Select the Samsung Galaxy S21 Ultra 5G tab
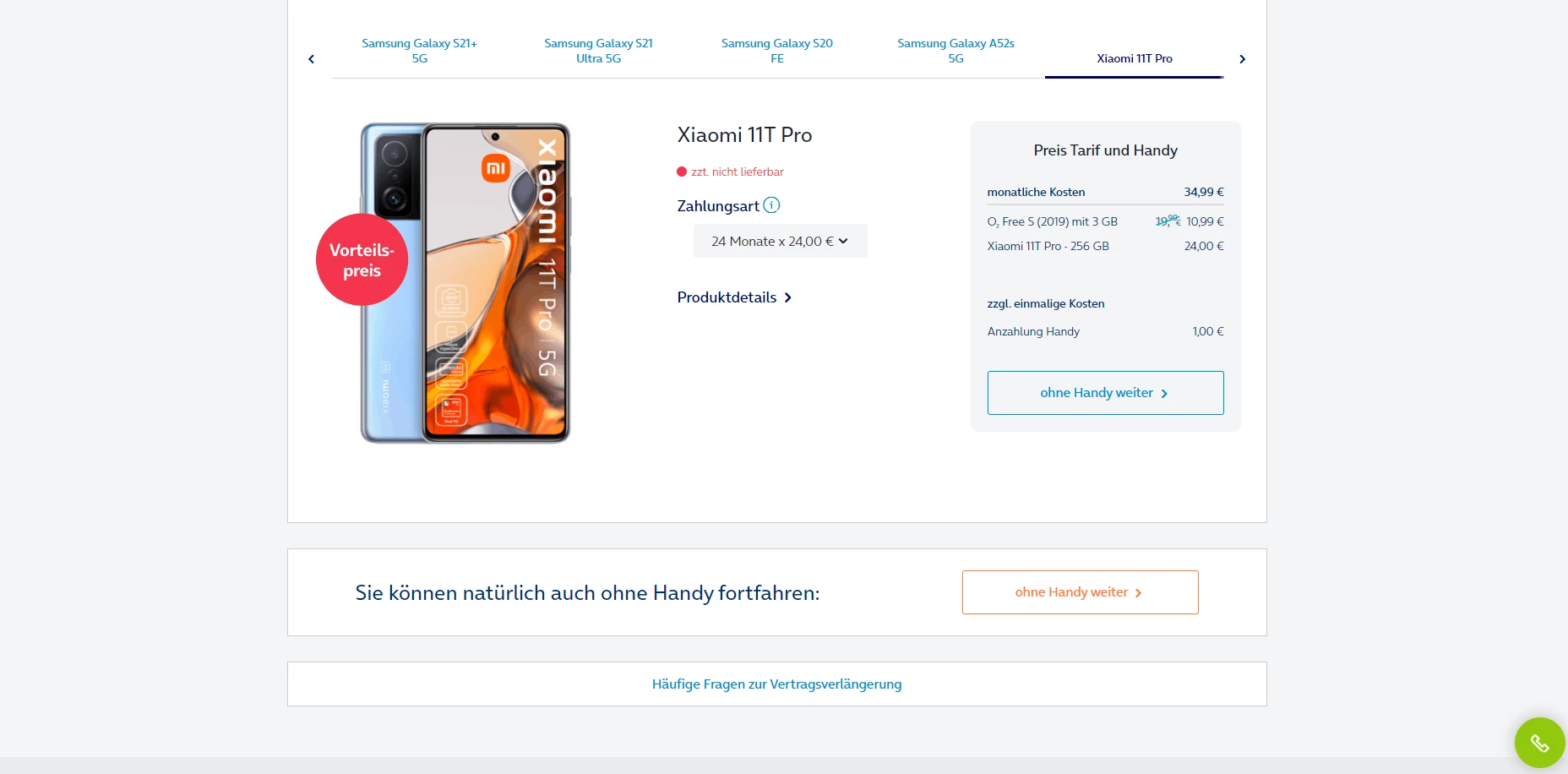 click(x=598, y=51)
